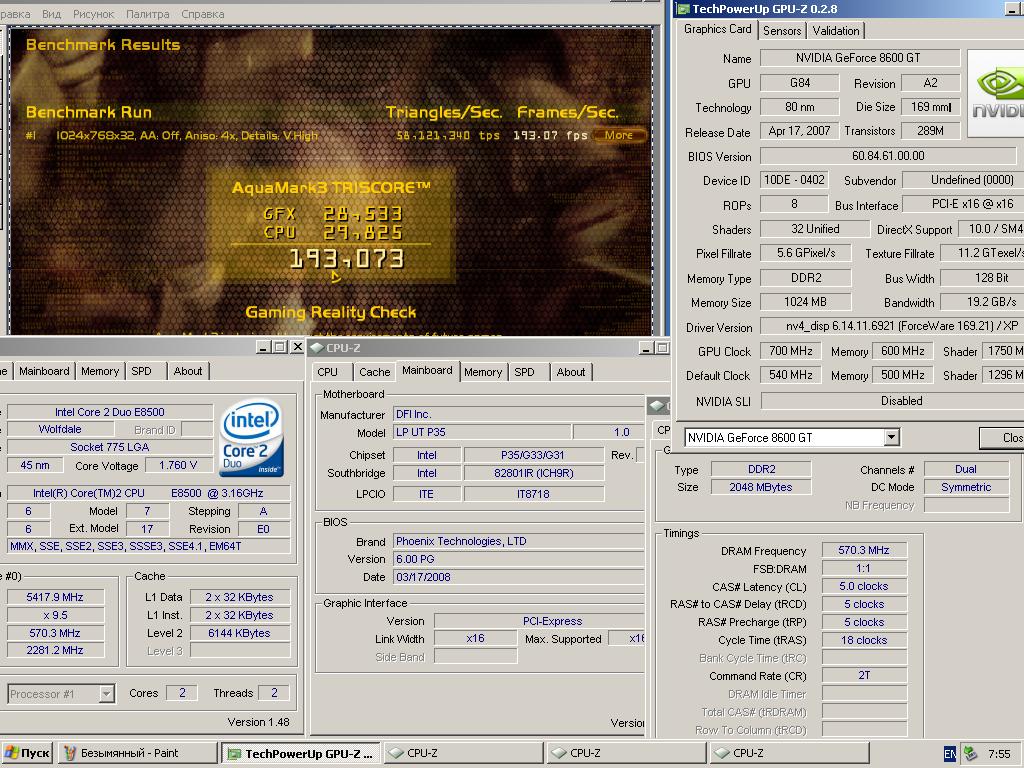Minimize the left CPU-Z window

click(263, 347)
